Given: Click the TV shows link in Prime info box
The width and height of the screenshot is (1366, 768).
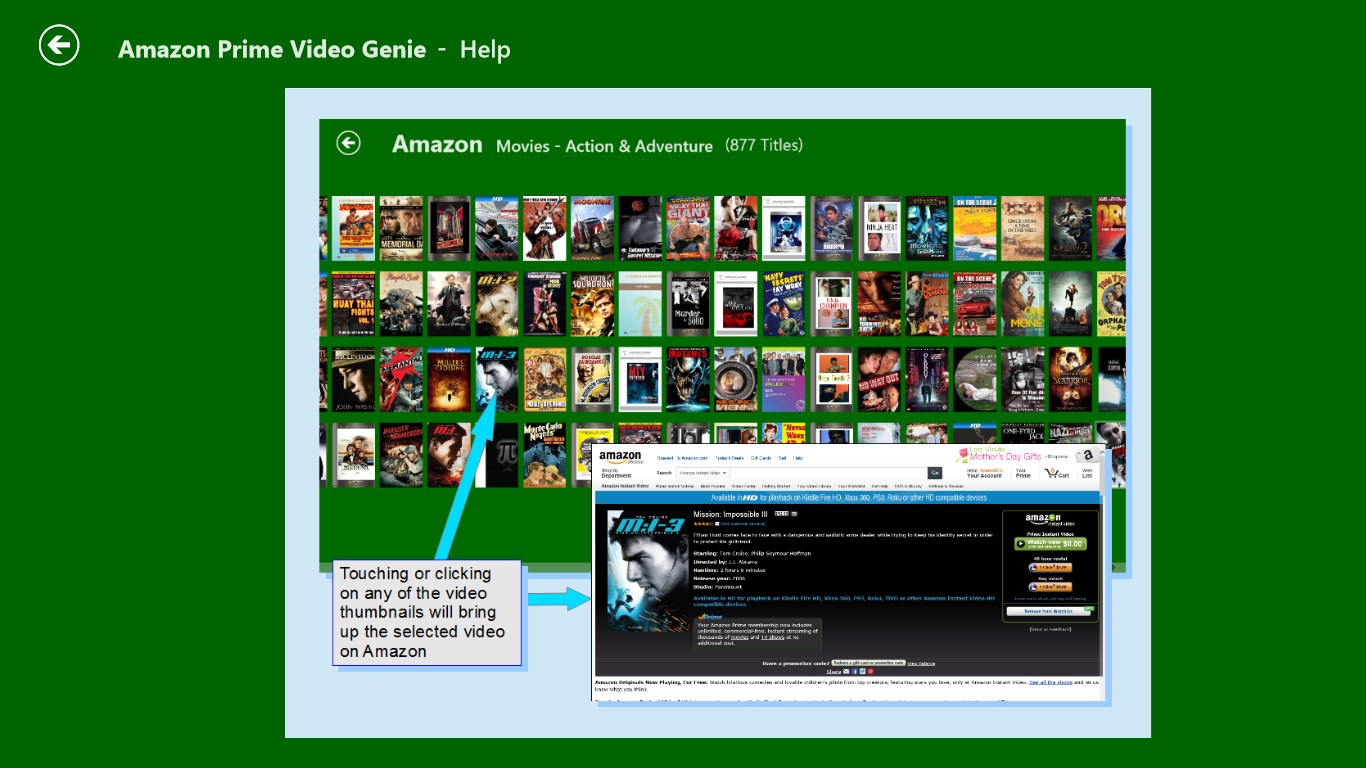Looking at the screenshot, I should 772,637.
